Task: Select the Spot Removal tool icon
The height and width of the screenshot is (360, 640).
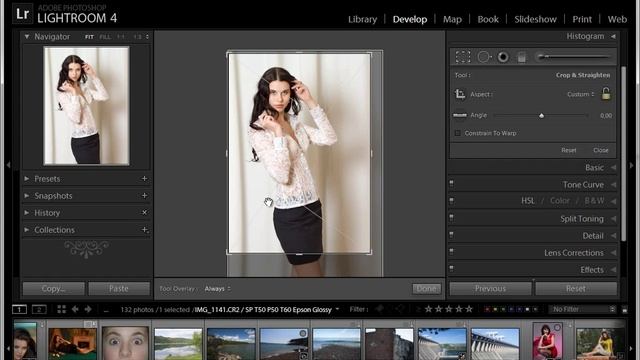Action: point(484,57)
